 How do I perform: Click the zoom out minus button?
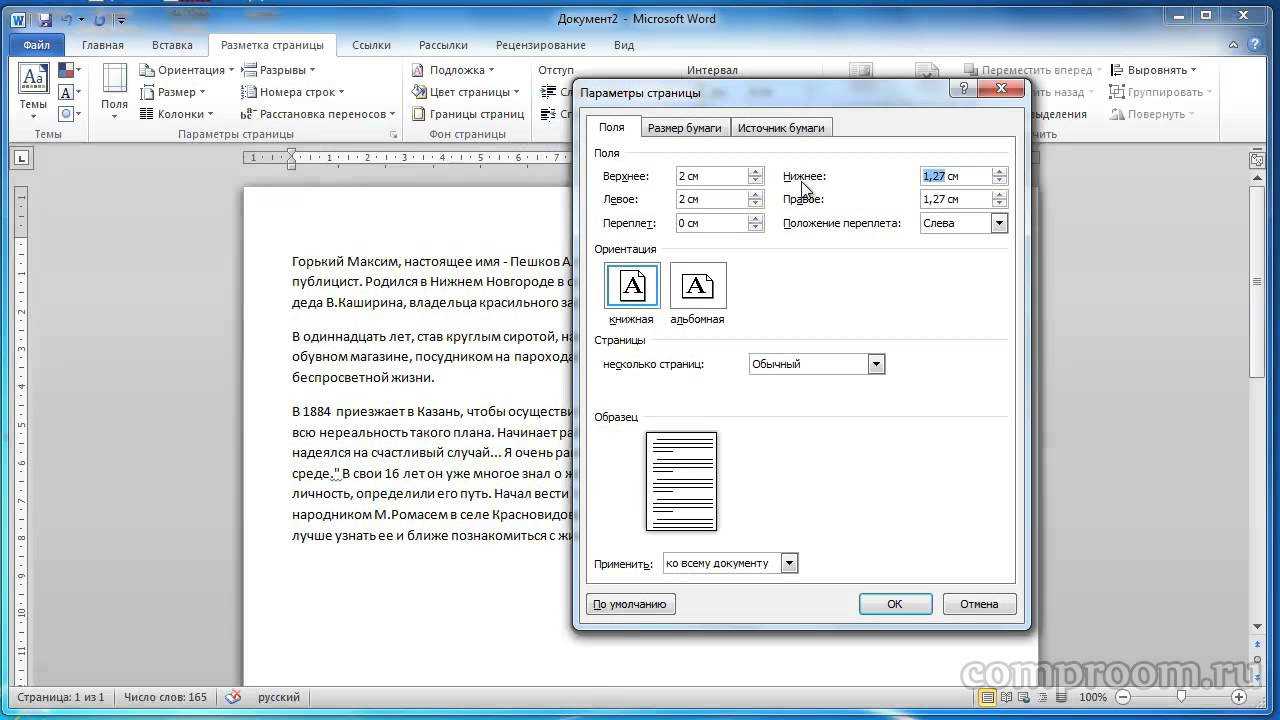[x=1123, y=697]
